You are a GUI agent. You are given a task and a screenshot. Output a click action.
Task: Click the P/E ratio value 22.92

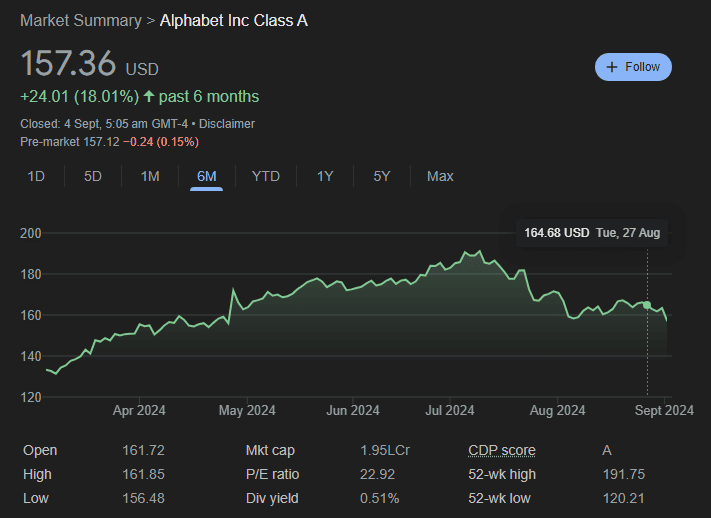377,474
